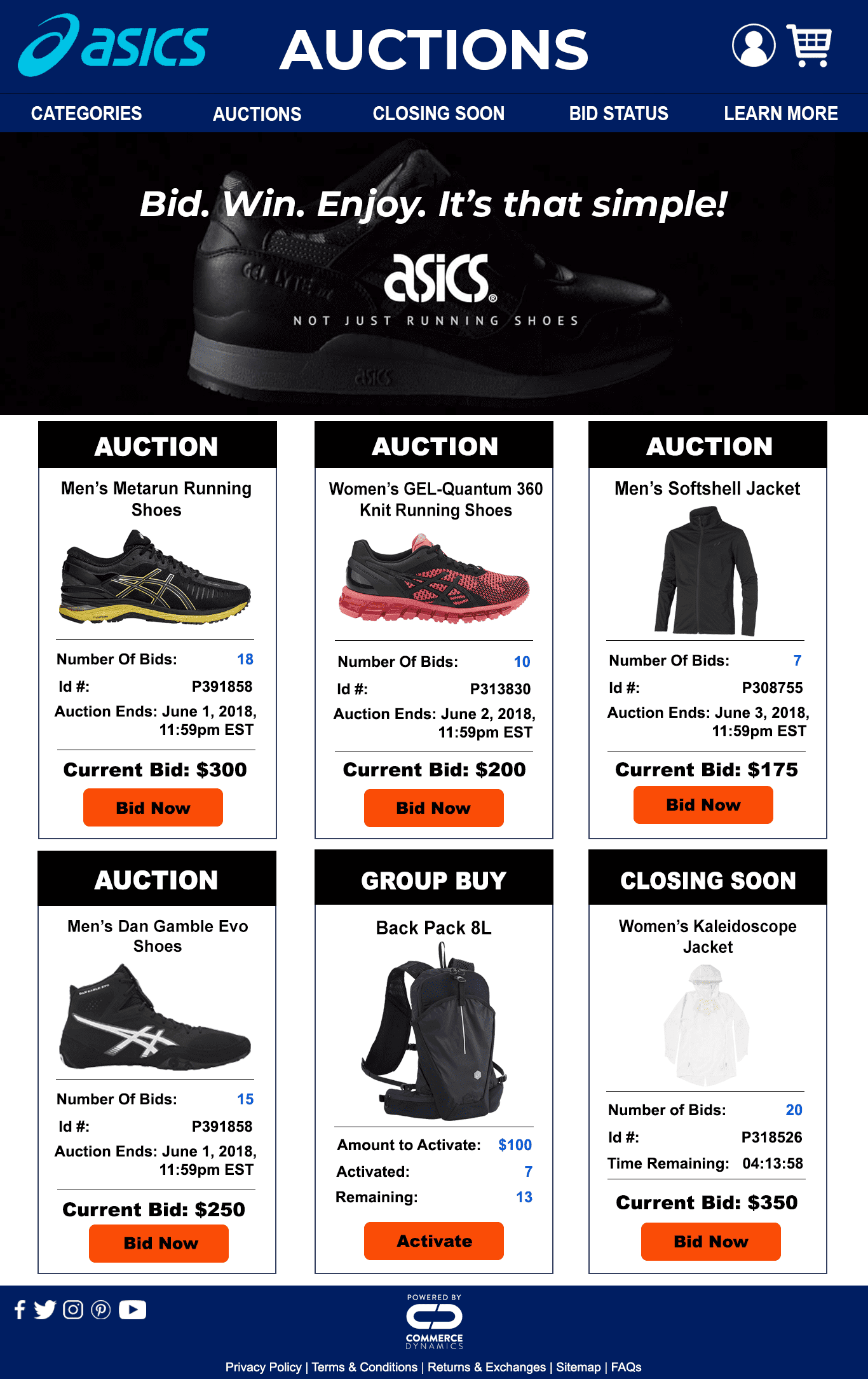The height and width of the screenshot is (1379, 868).
Task: Bid Now on Women's Kaleidoscope Jacket
Action: tap(711, 1242)
